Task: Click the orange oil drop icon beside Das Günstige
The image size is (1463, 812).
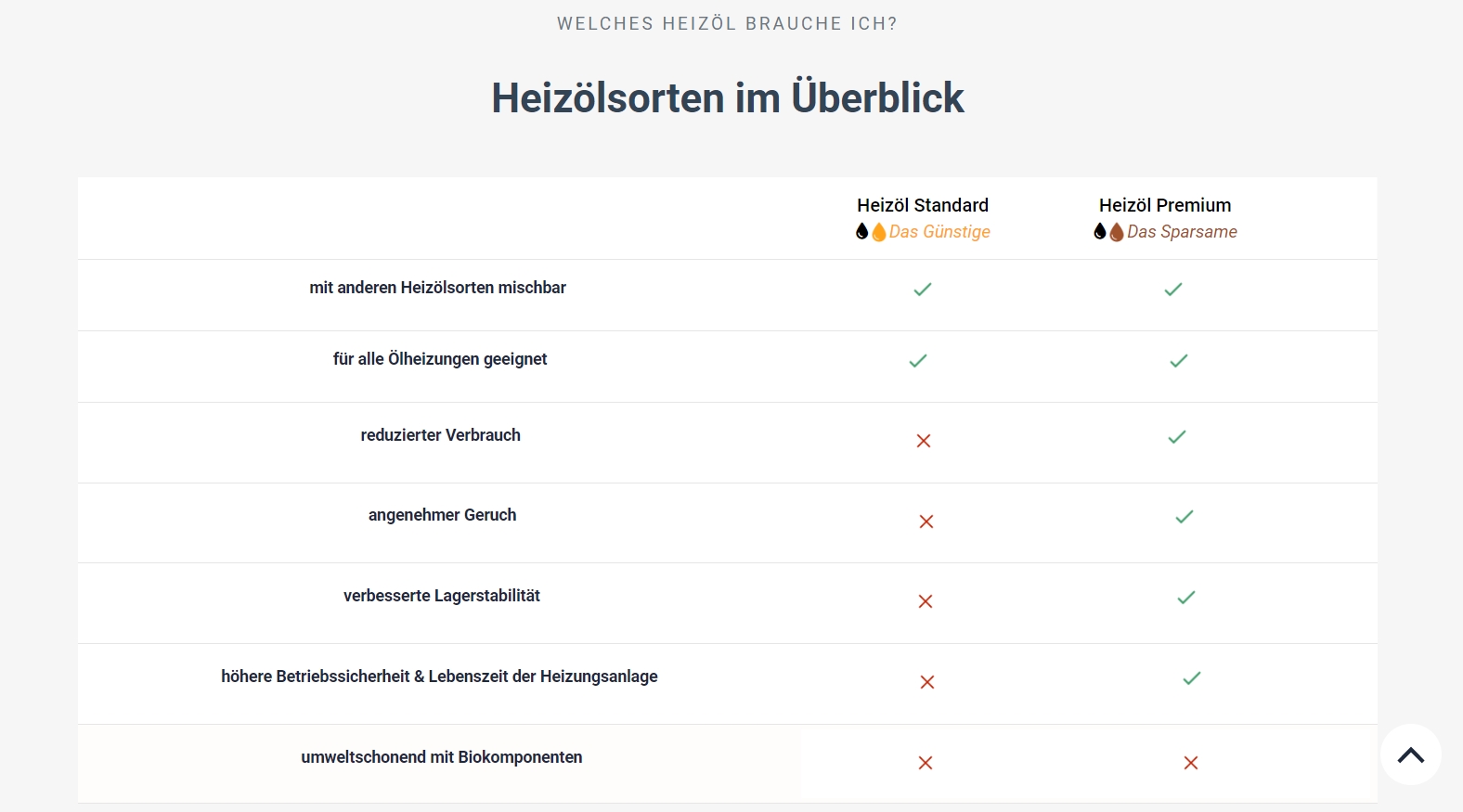Action: 879,232
